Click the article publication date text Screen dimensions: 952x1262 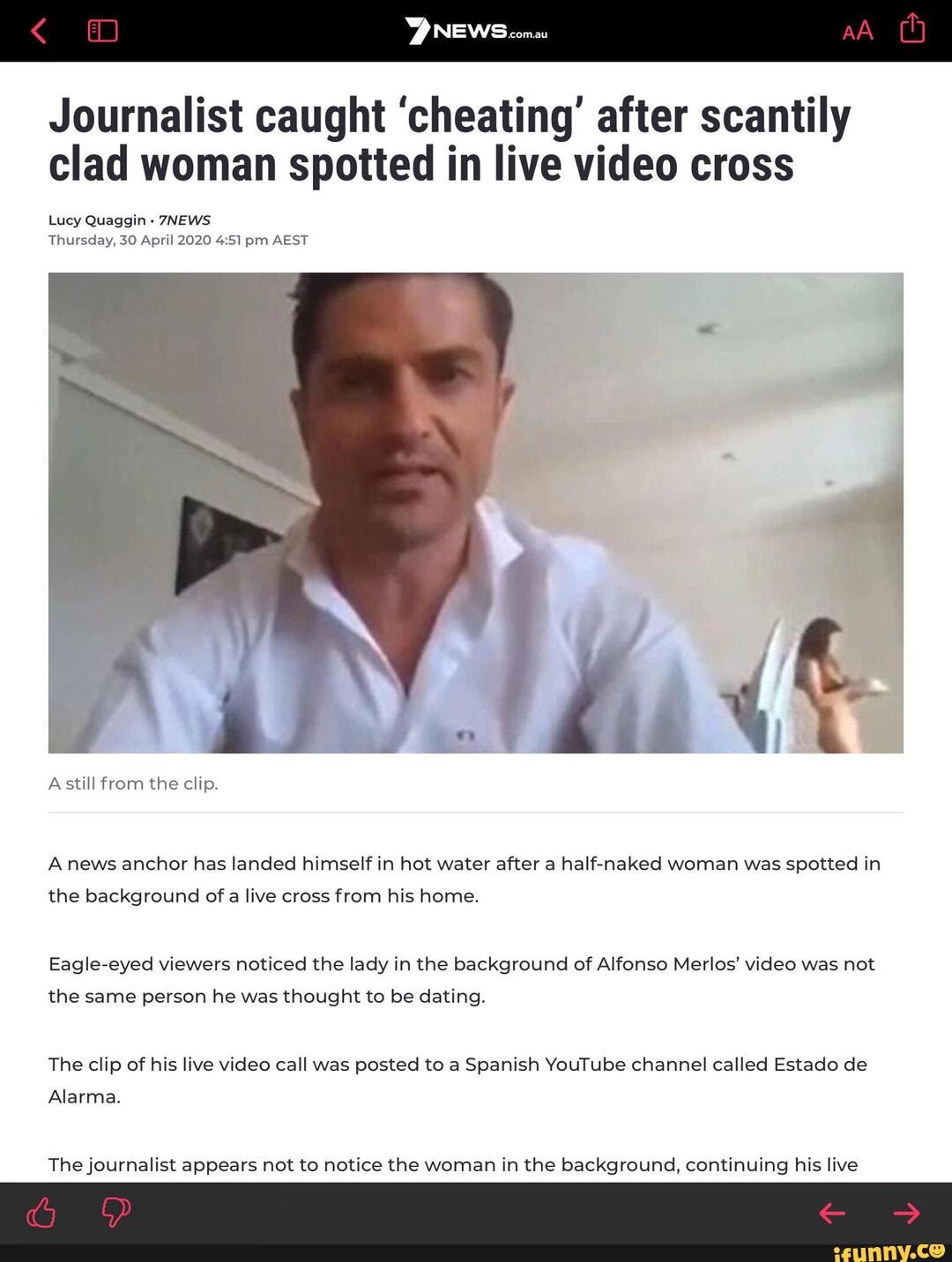point(178,240)
